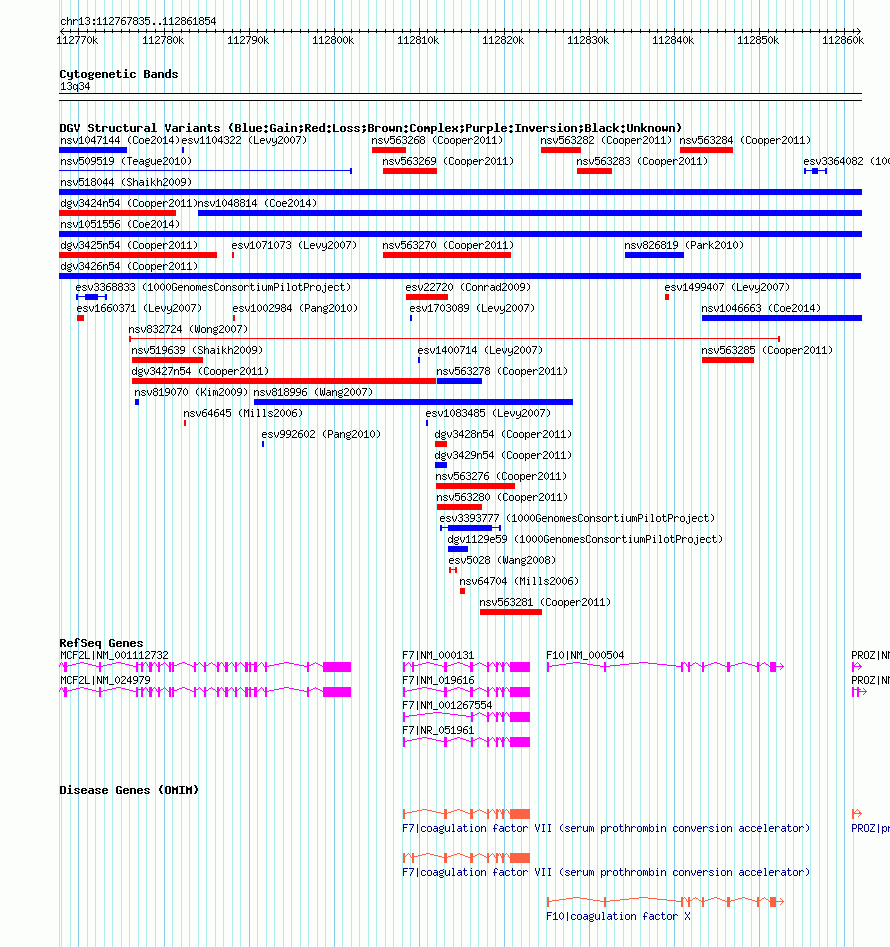Select the blue nsv563278 gain bar
The width and height of the screenshot is (890, 947).
point(459,381)
